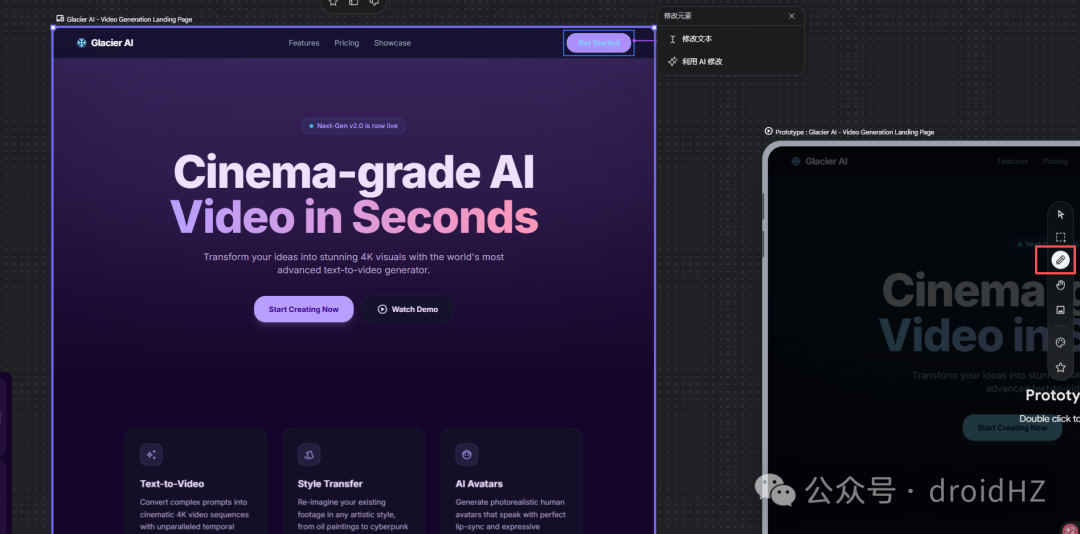Image resolution: width=1080 pixels, height=534 pixels.
Task: Click the Get Started button in the navbar
Action: click(x=599, y=43)
